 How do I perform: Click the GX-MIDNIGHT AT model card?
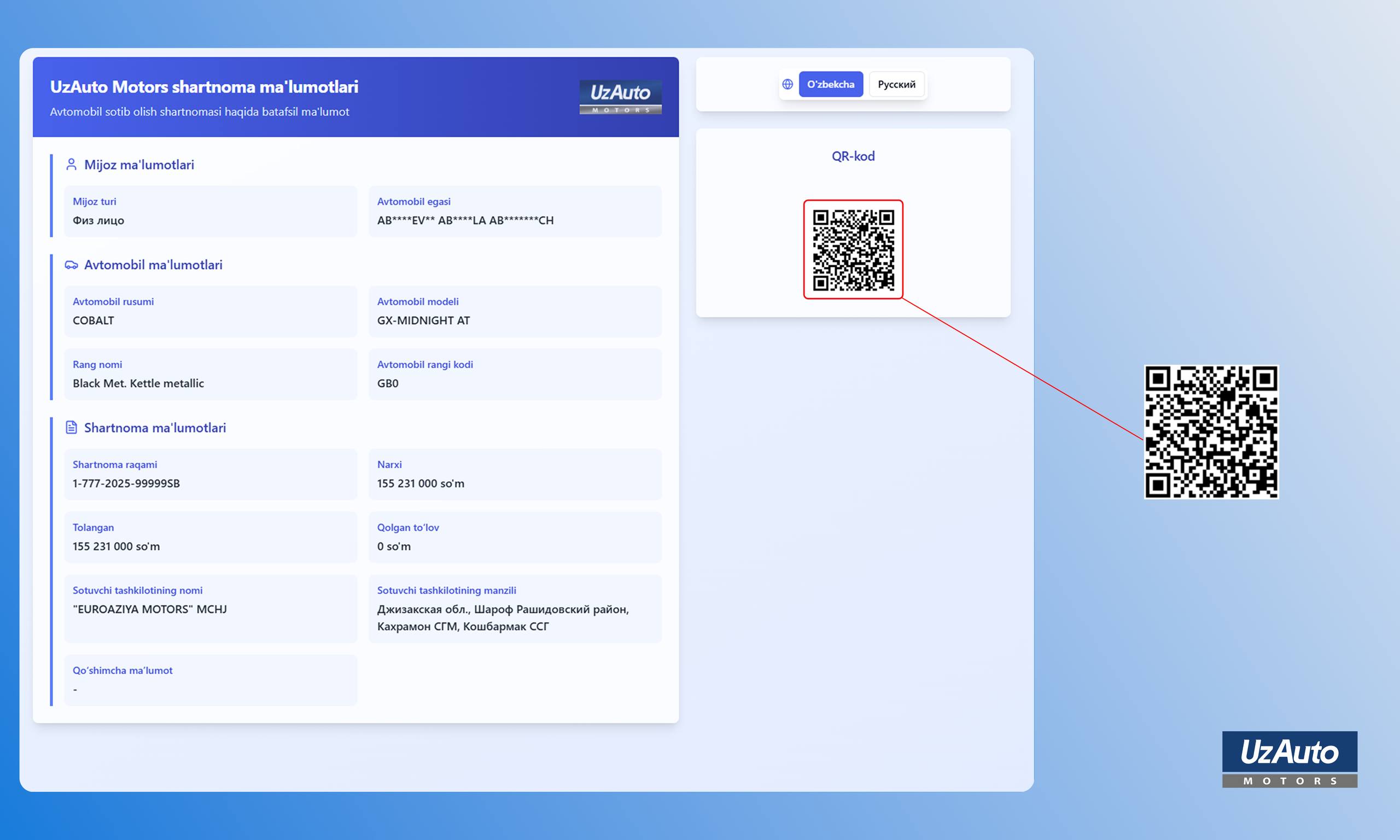(515, 311)
